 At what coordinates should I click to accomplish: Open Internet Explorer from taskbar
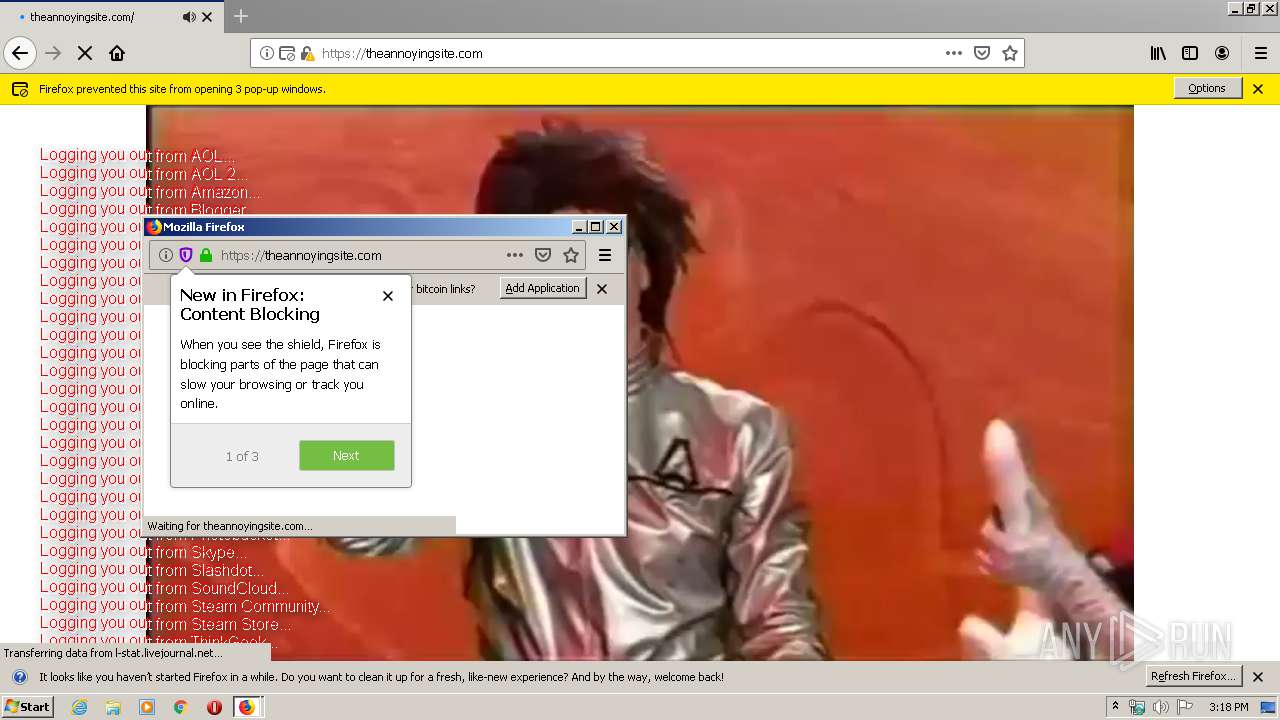tap(79, 707)
